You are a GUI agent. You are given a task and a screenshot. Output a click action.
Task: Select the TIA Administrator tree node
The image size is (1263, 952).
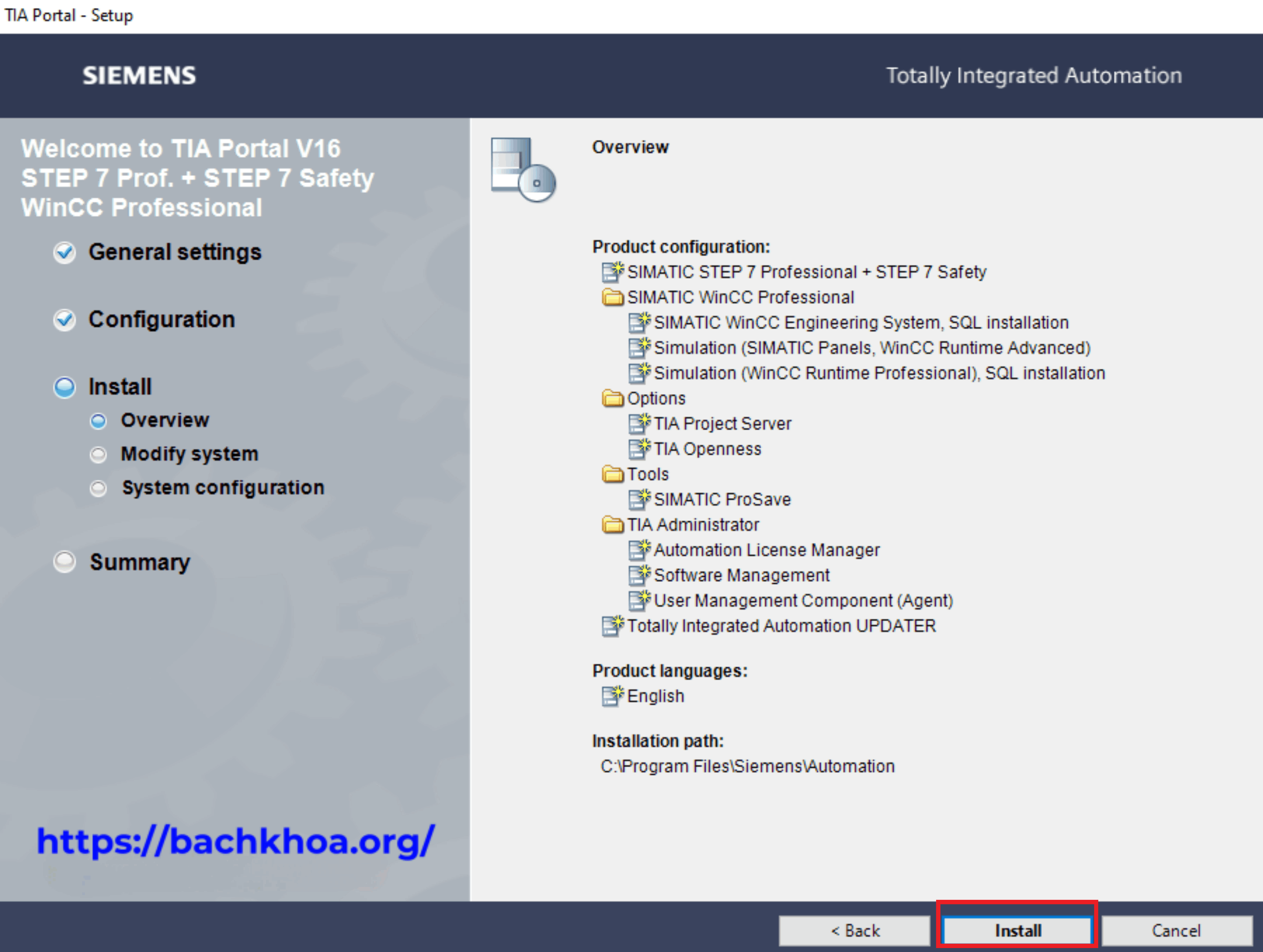tap(693, 524)
